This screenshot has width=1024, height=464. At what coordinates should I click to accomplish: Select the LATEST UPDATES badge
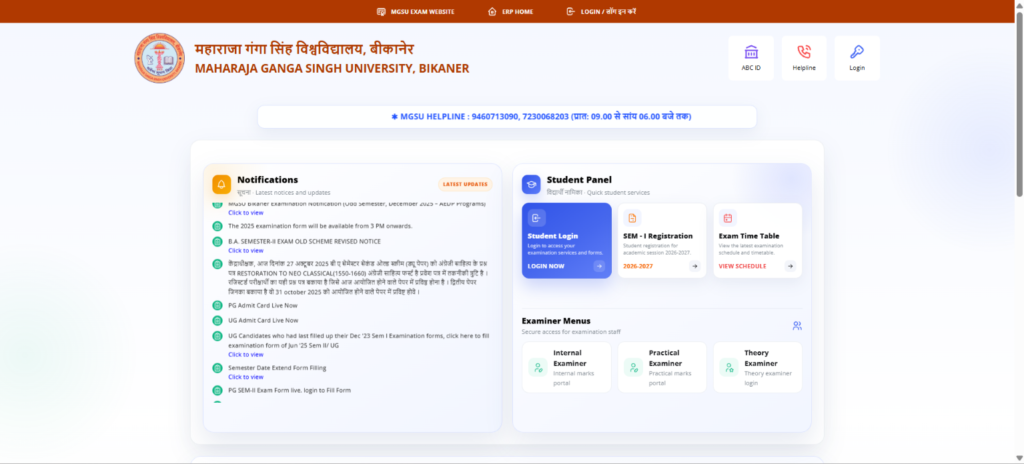click(x=465, y=184)
